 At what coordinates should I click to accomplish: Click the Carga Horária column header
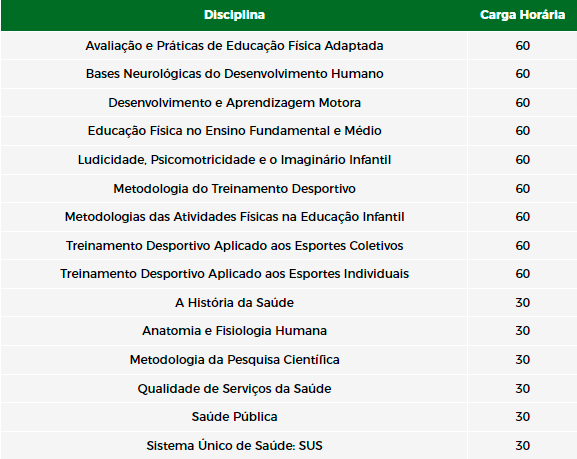click(522, 15)
